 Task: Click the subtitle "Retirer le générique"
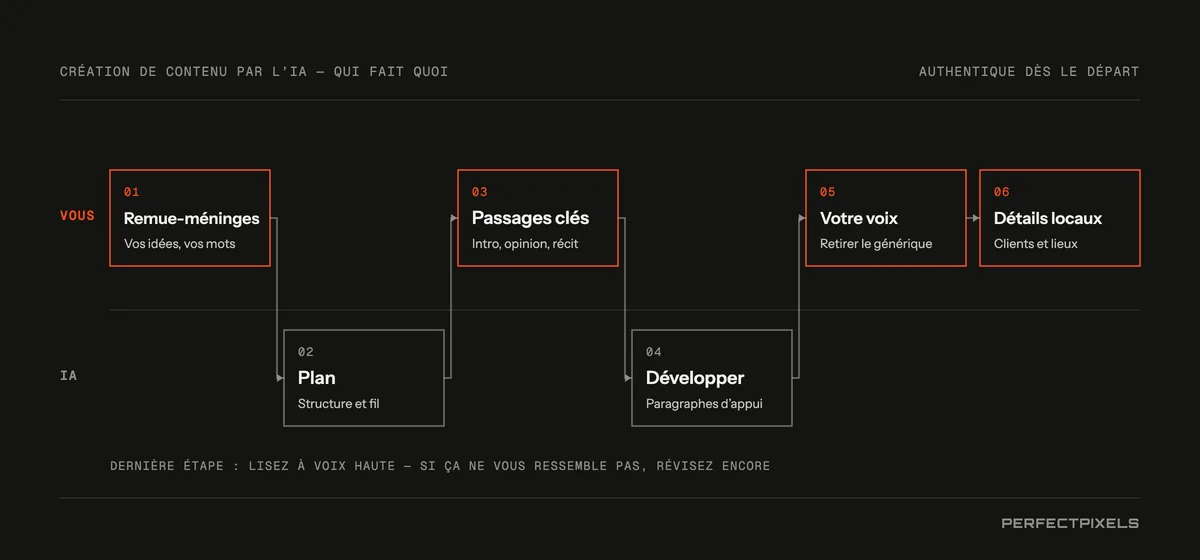point(876,244)
